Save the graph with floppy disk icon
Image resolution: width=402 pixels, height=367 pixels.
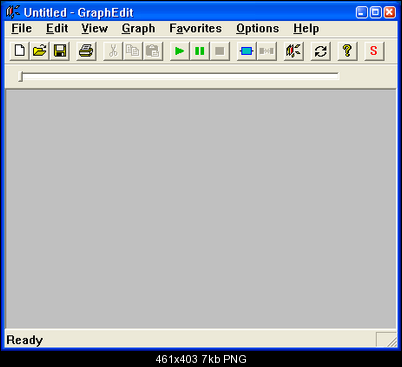tap(60, 51)
